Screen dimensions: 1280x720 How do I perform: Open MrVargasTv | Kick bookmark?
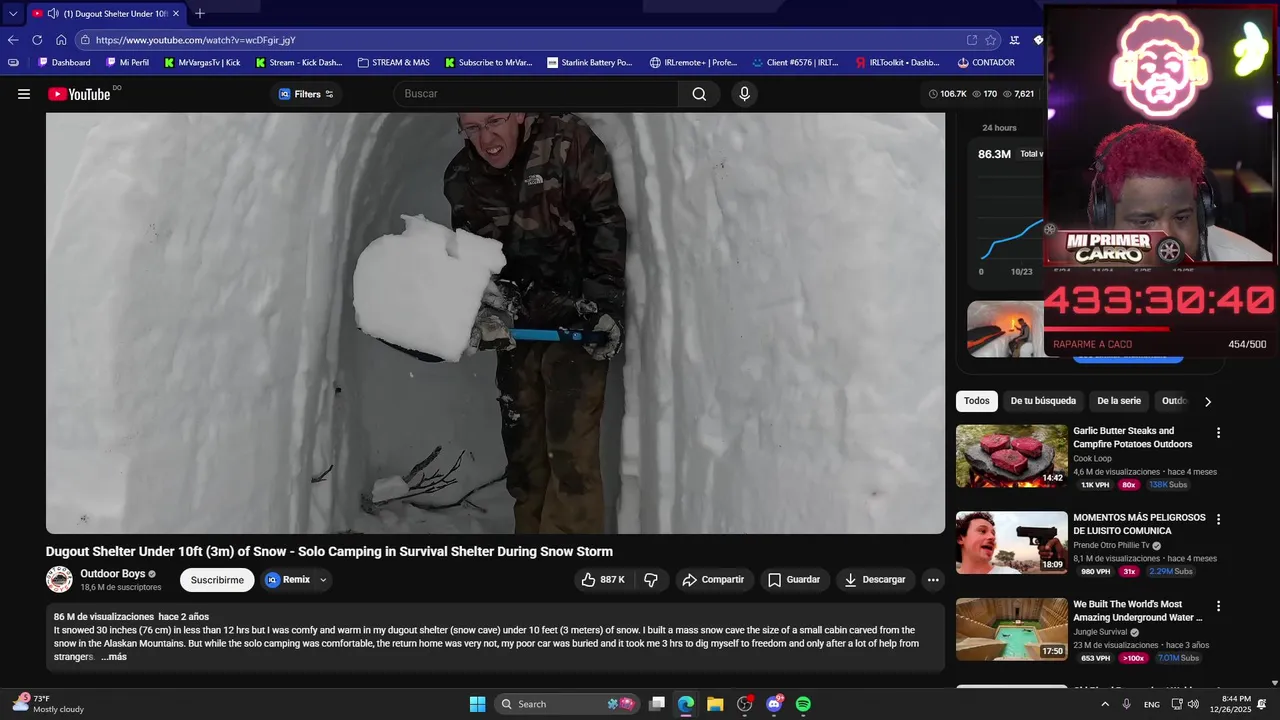(x=202, y=62)
